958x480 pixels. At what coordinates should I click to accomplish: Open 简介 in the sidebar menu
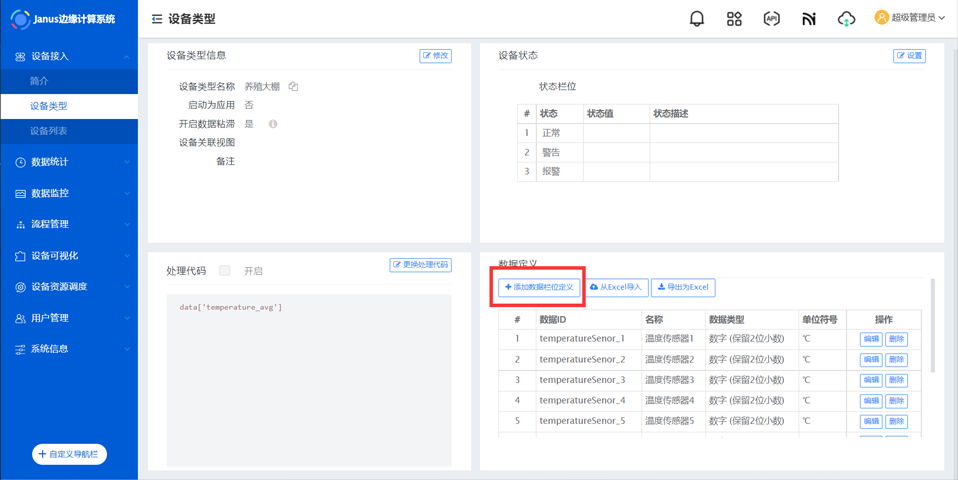click(x=39, y=81)
